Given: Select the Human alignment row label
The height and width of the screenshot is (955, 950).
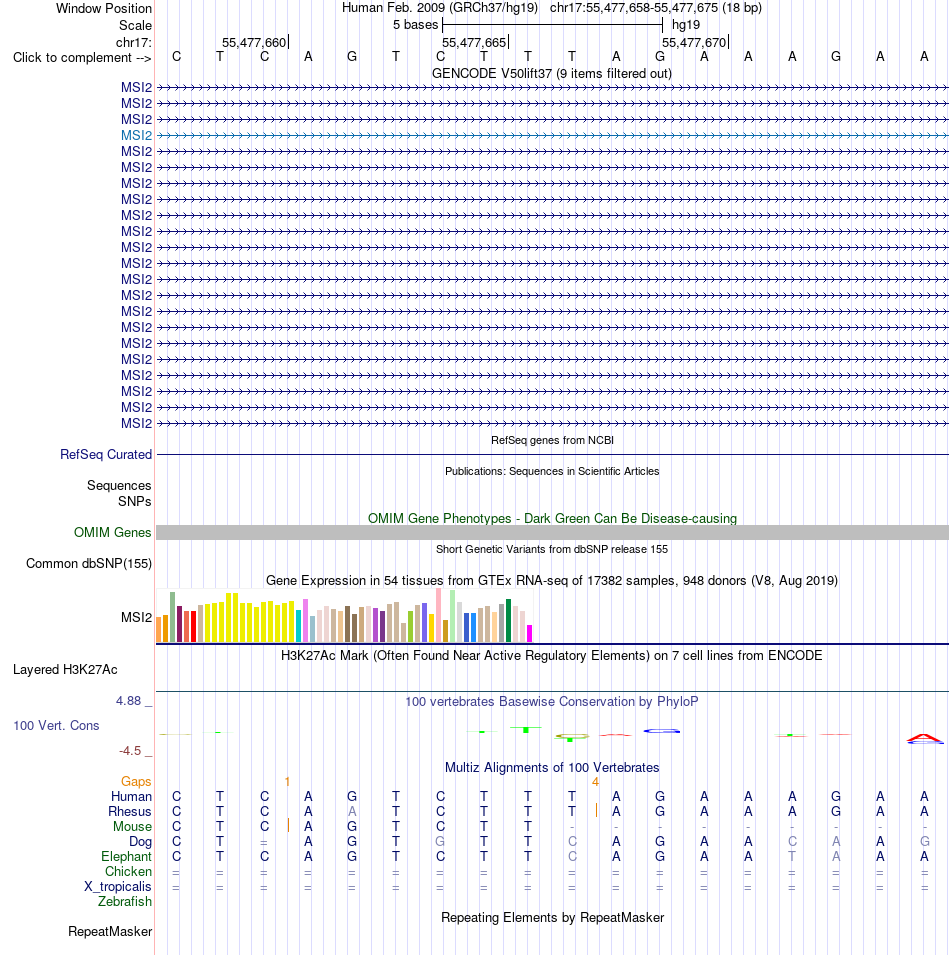Looking at the screenshot, I should tap(131, 797).
